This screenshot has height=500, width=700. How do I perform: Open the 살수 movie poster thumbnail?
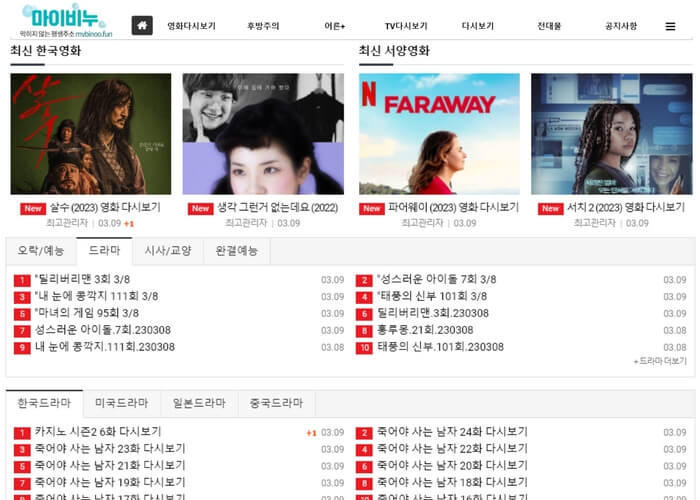tap(91, 134)
